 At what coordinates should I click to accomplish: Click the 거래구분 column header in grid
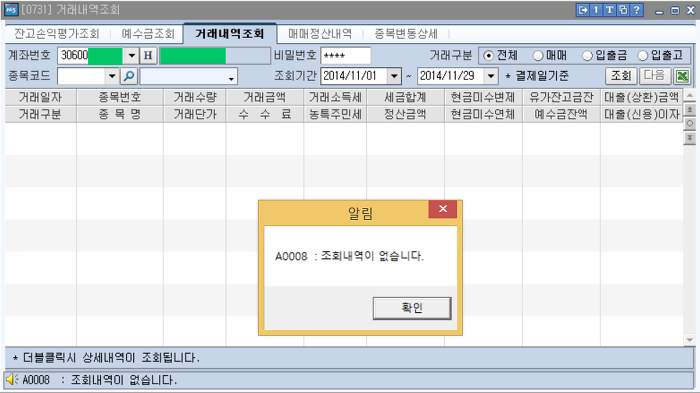point(41,114)
